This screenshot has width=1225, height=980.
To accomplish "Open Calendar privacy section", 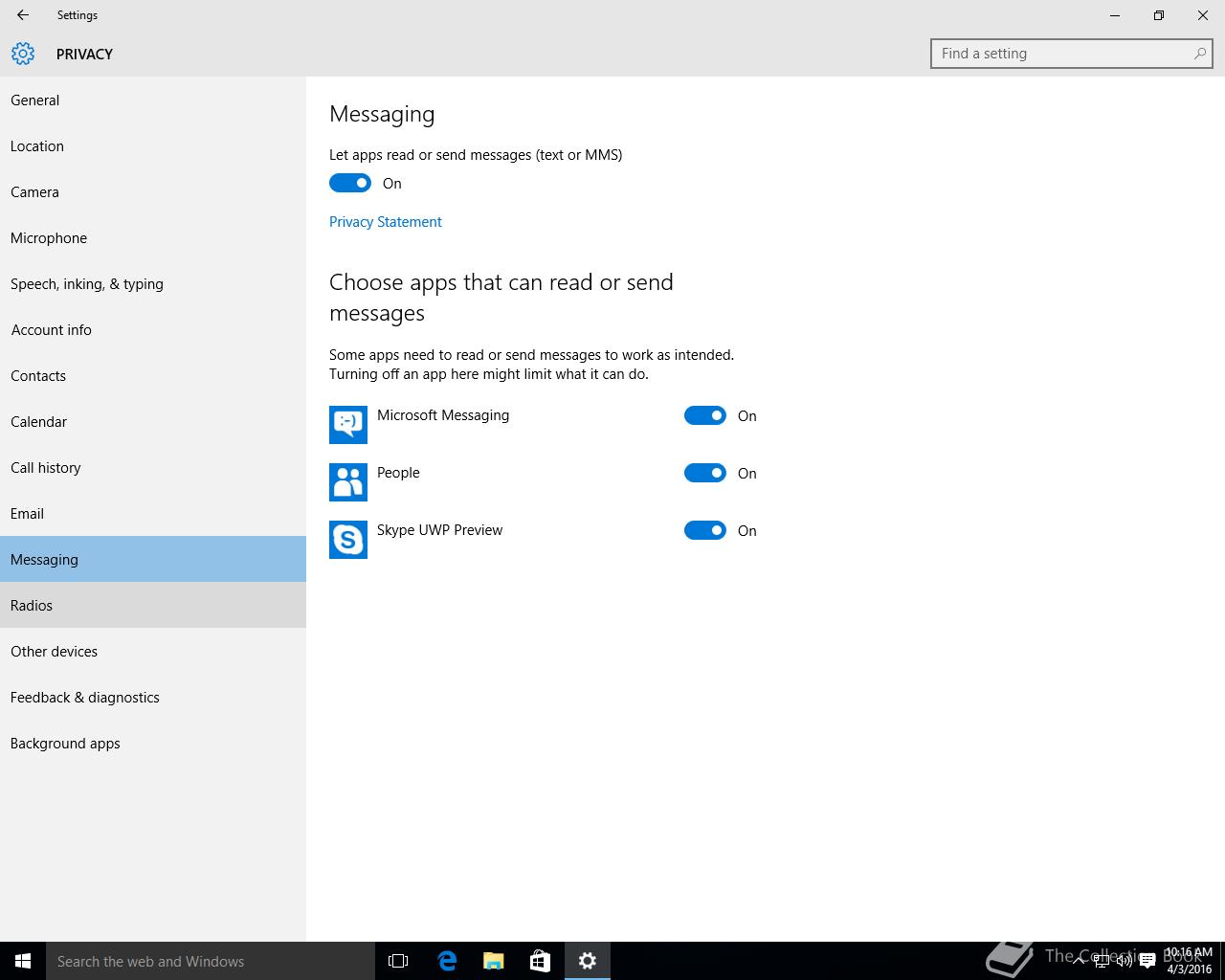I will coord(153,421).
